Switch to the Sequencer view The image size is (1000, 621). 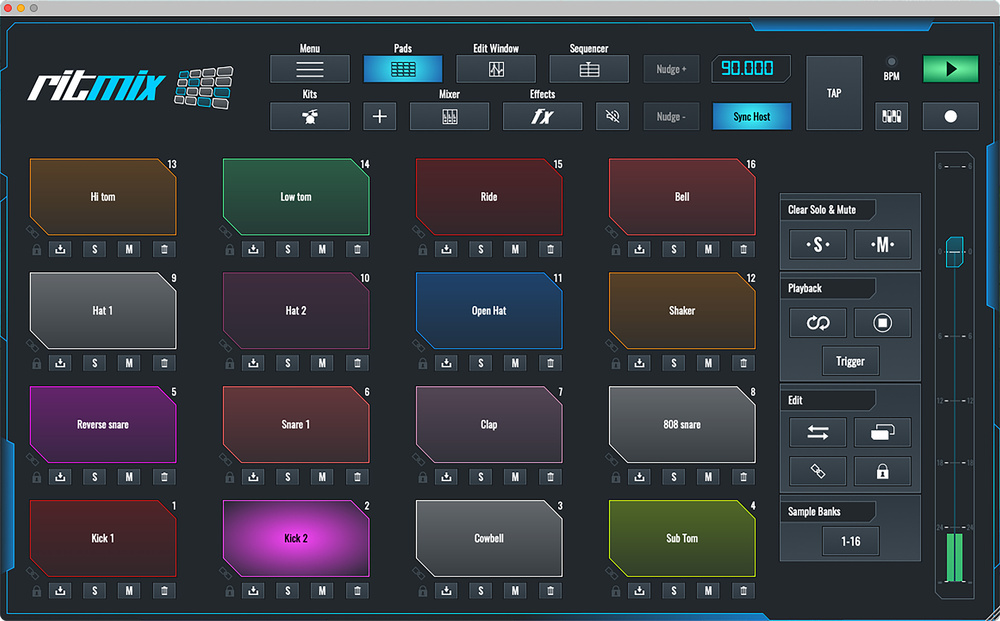coord(589,70)
